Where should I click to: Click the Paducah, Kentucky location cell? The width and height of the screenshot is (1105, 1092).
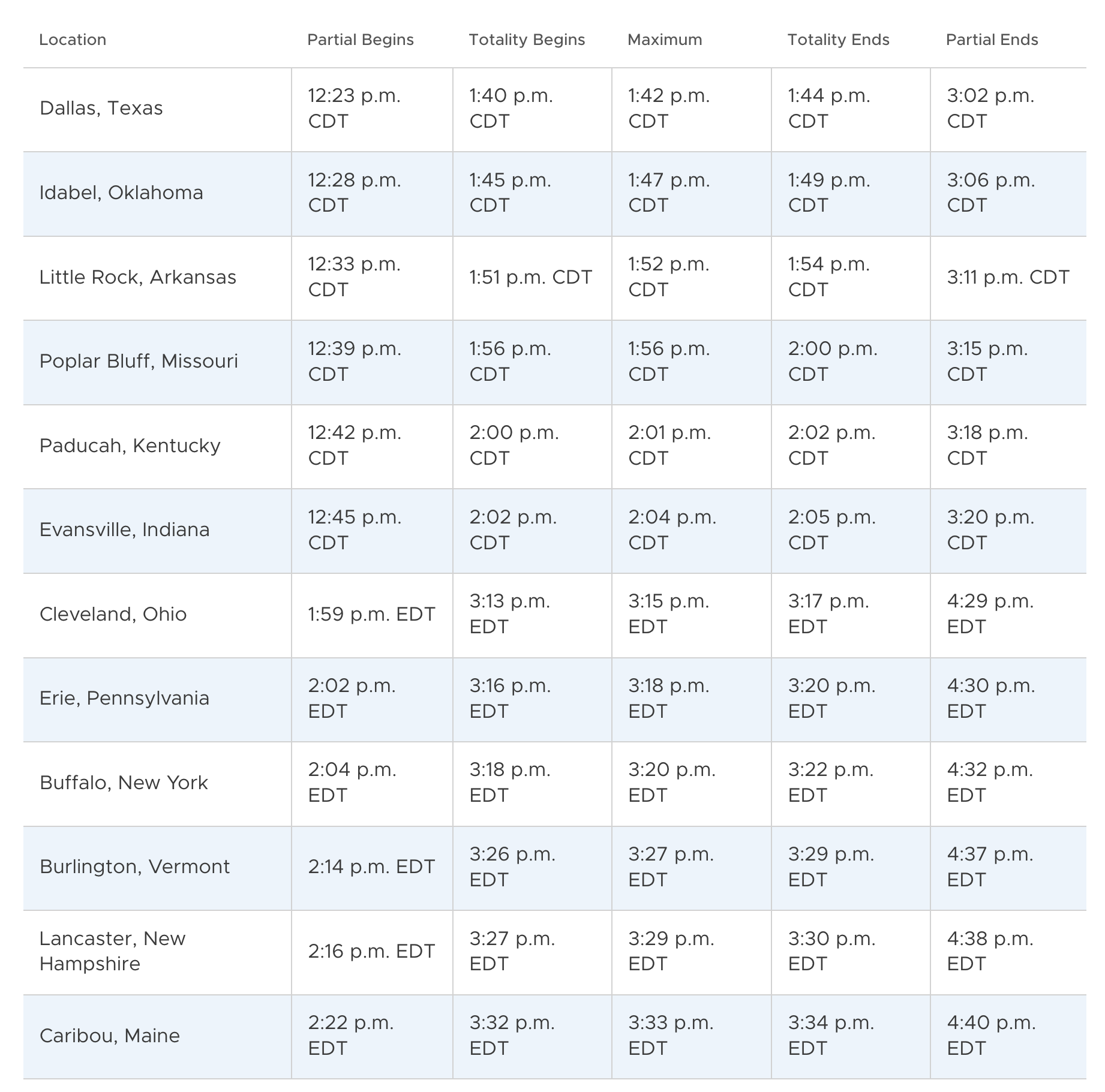click(x=158, y=446)
